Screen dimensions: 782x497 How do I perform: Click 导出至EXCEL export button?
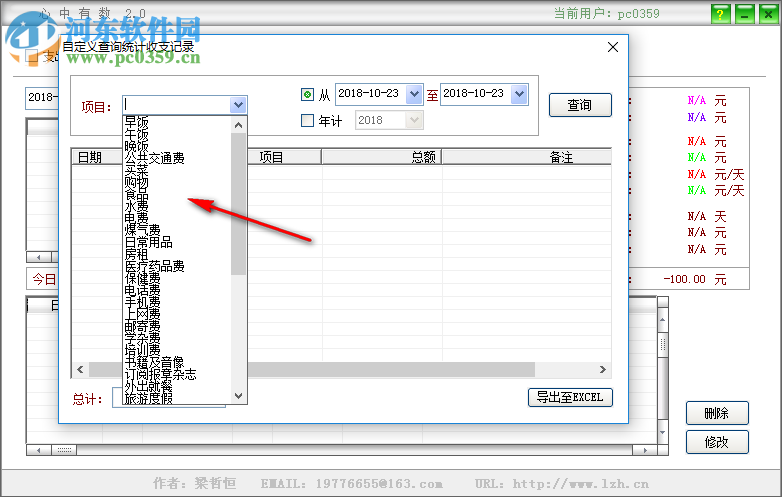(570, 397)
